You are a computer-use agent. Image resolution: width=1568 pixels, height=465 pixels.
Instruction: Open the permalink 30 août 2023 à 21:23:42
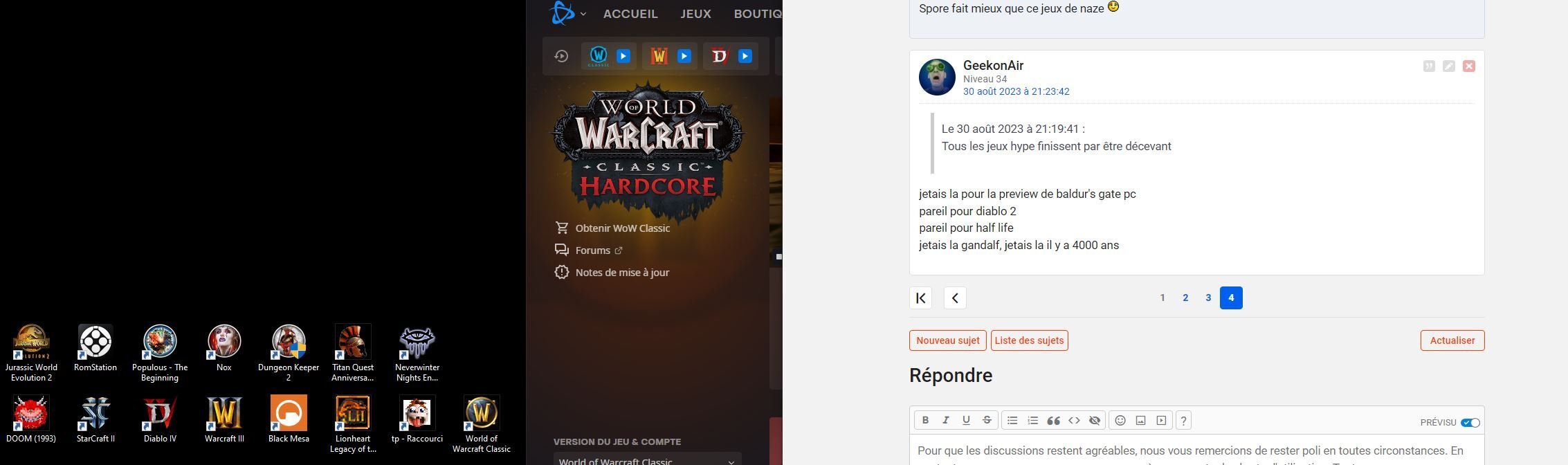(x=1016, y=91)
